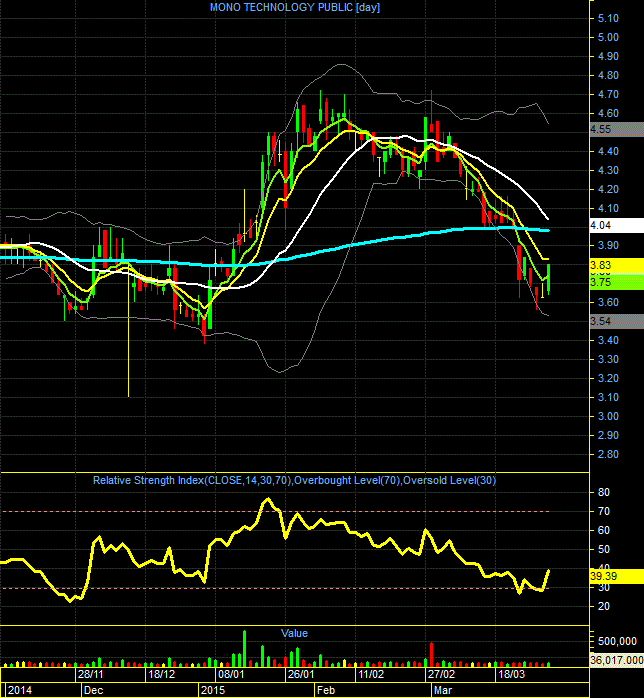Image resolution: width=644 pixels, height=698 pixels.
Task: Click the 80 RSI axis label
Action: [x=604, y=492]
